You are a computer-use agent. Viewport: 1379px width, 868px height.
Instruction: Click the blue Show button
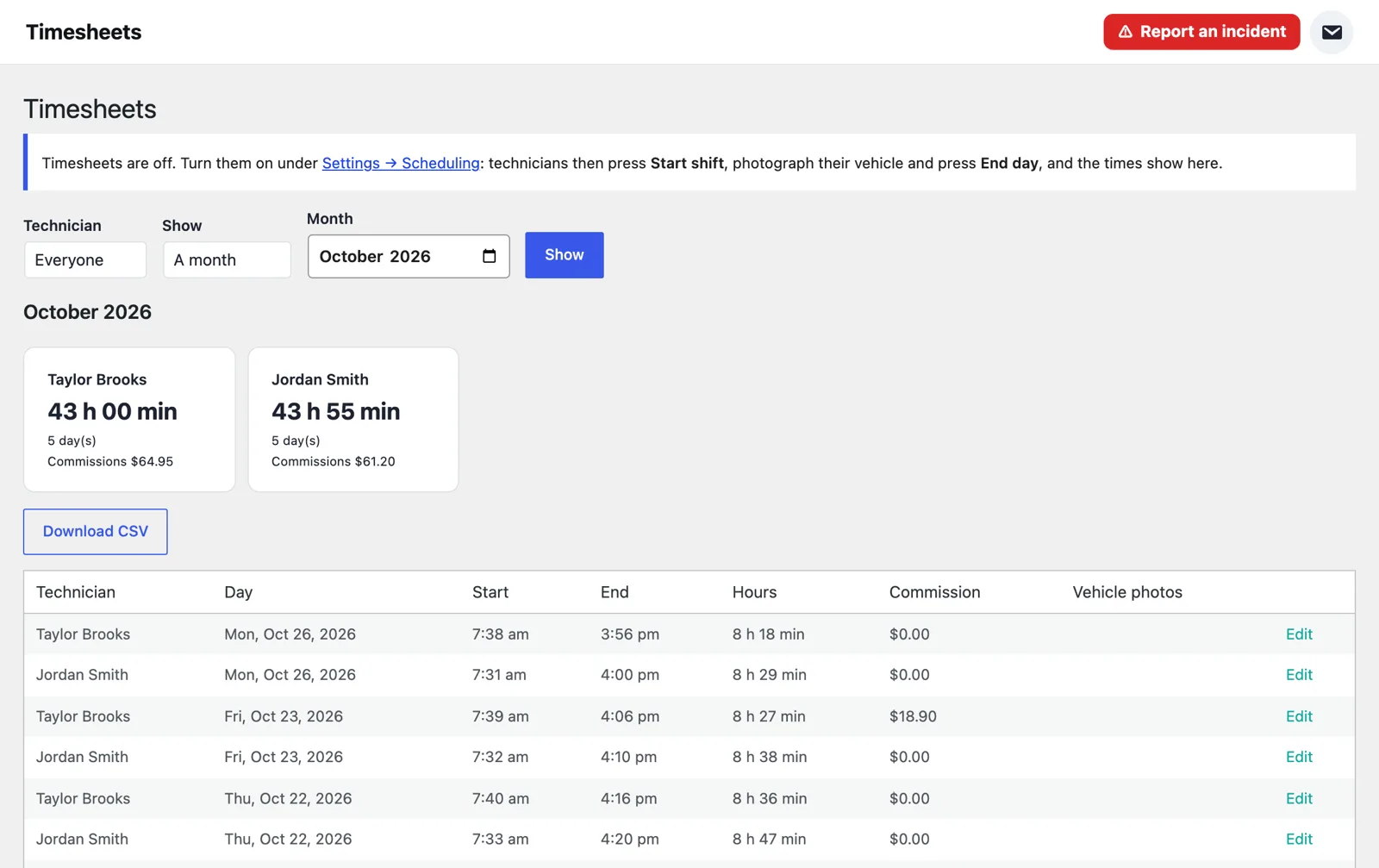click(x=565, y=255)
